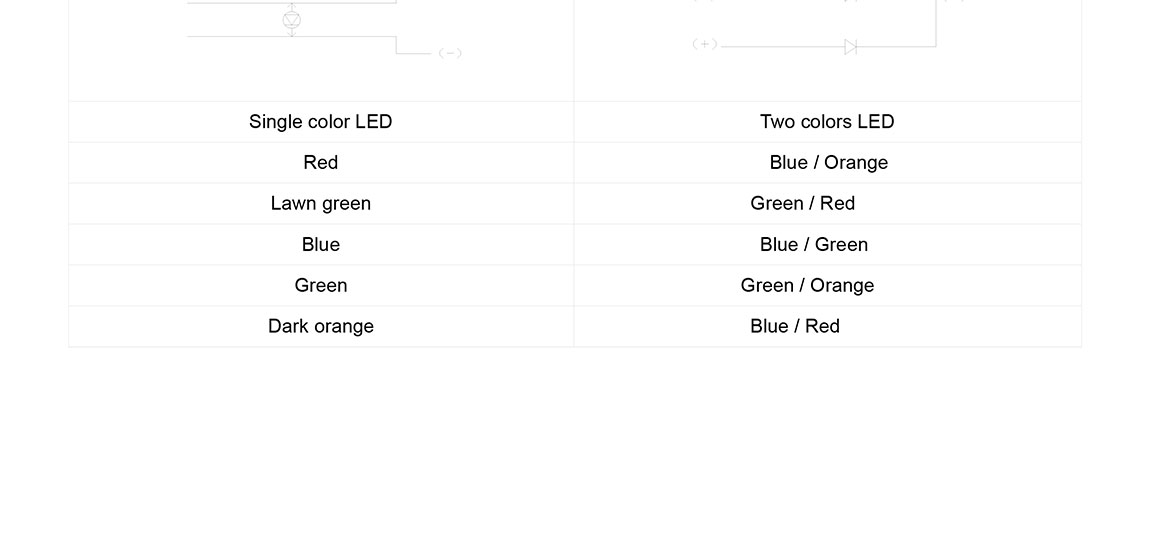This screenshot has height=538, width=1150.
Task: Click the diode symbol in right circuit diagram
Action: 850,47
